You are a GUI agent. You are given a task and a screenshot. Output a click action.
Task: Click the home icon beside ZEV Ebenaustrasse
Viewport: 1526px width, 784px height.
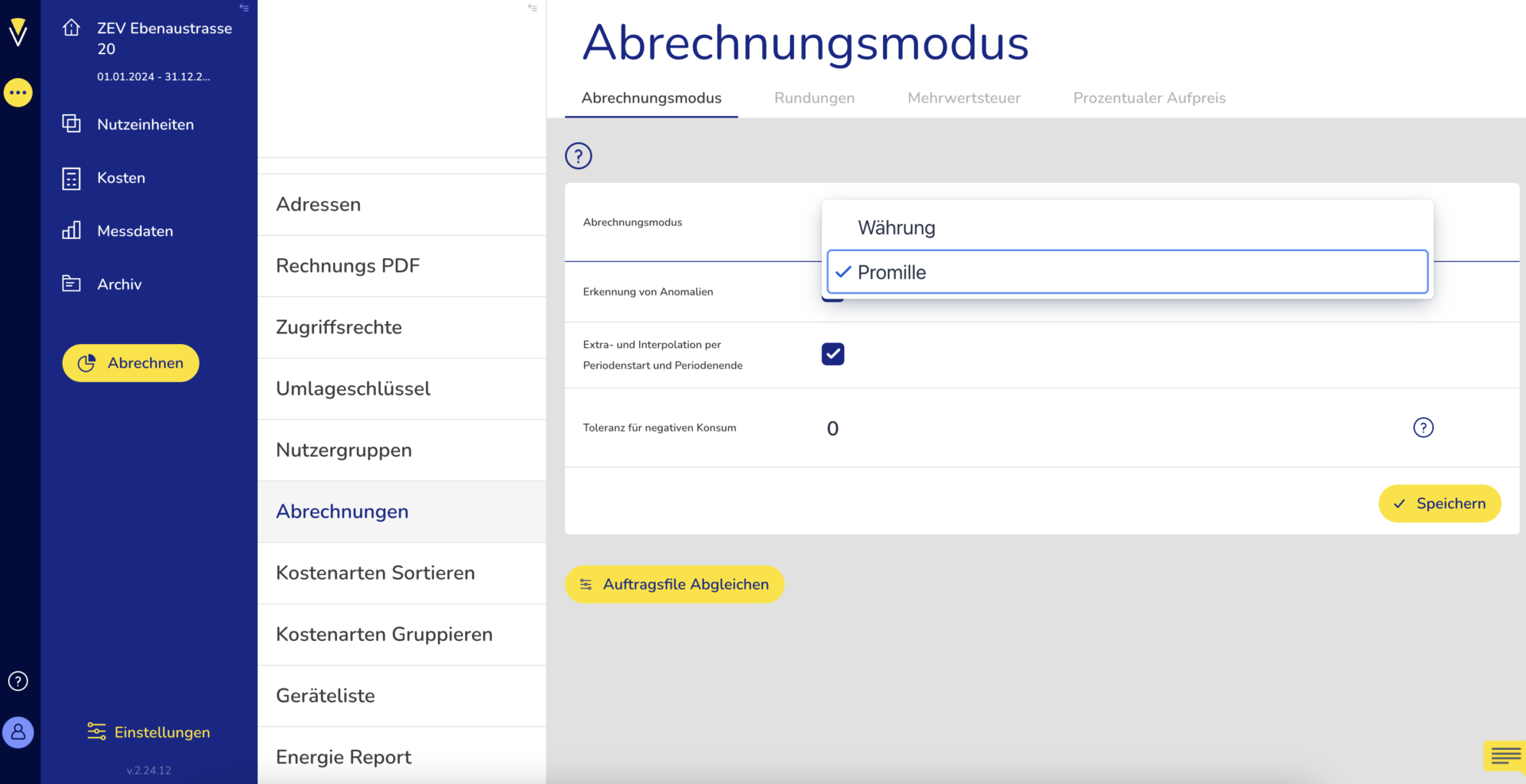coord(72,29)
